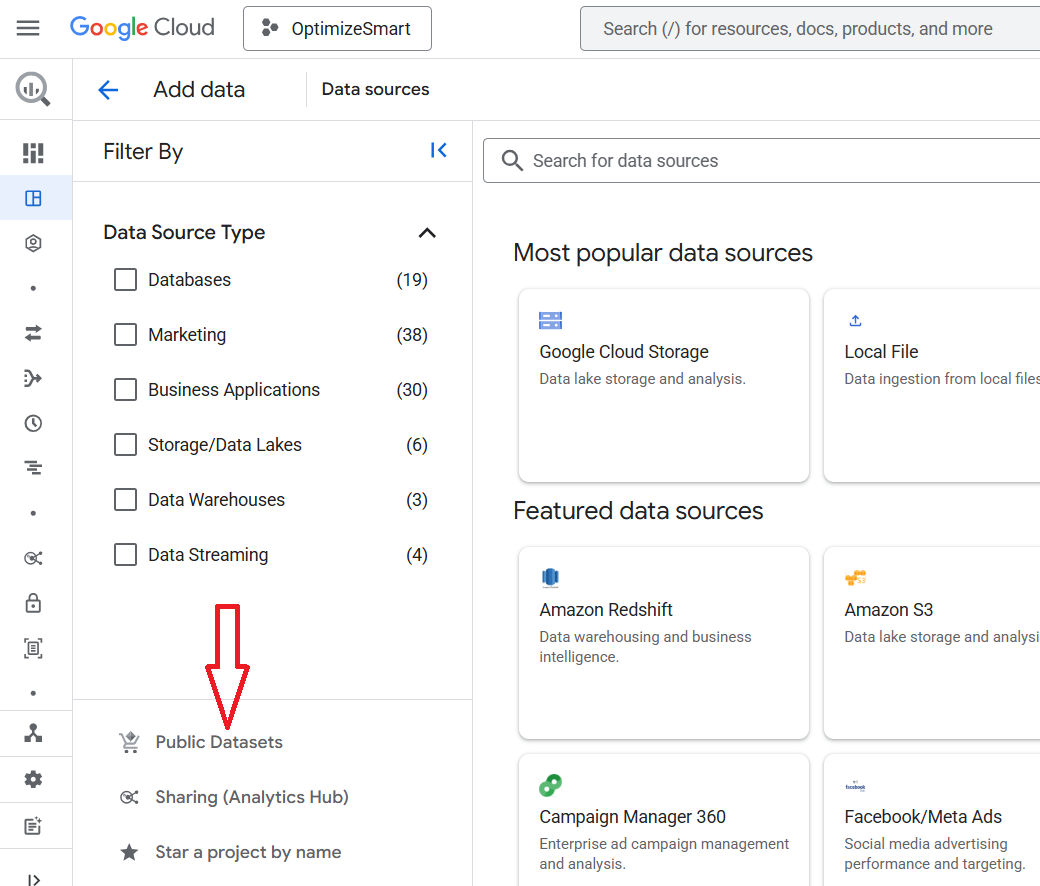Screen dimensions: 1040x886
Task: Click Star a project by name
Action: 248,852
